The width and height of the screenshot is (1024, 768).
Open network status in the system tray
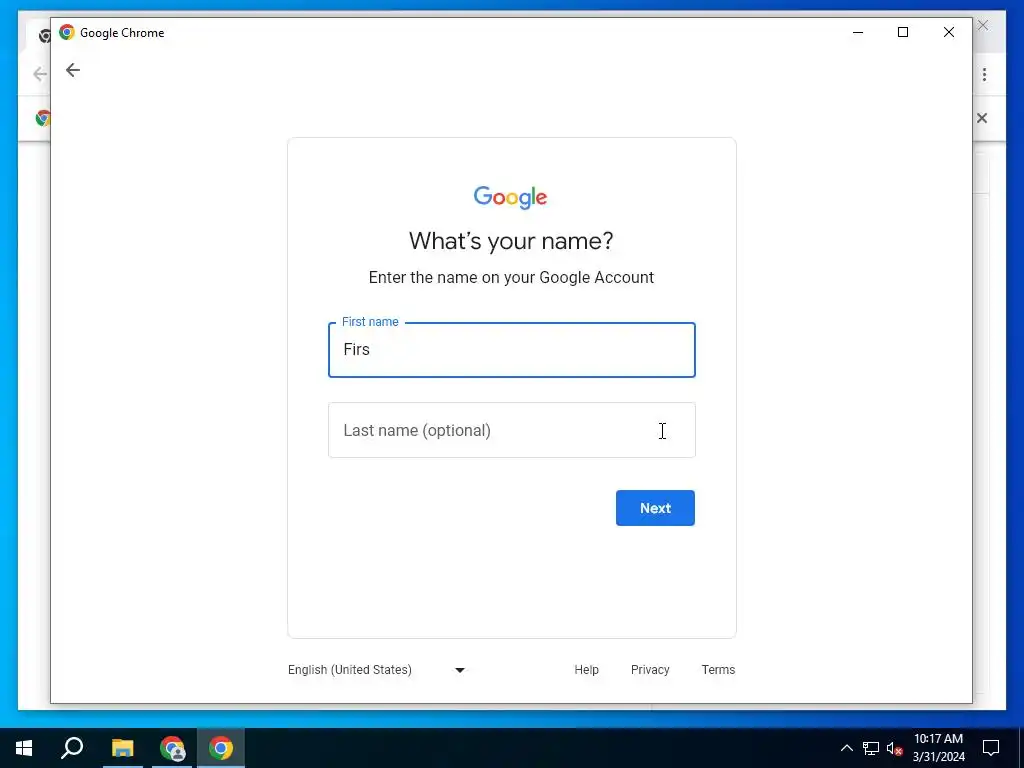click(x=871, y=748)
